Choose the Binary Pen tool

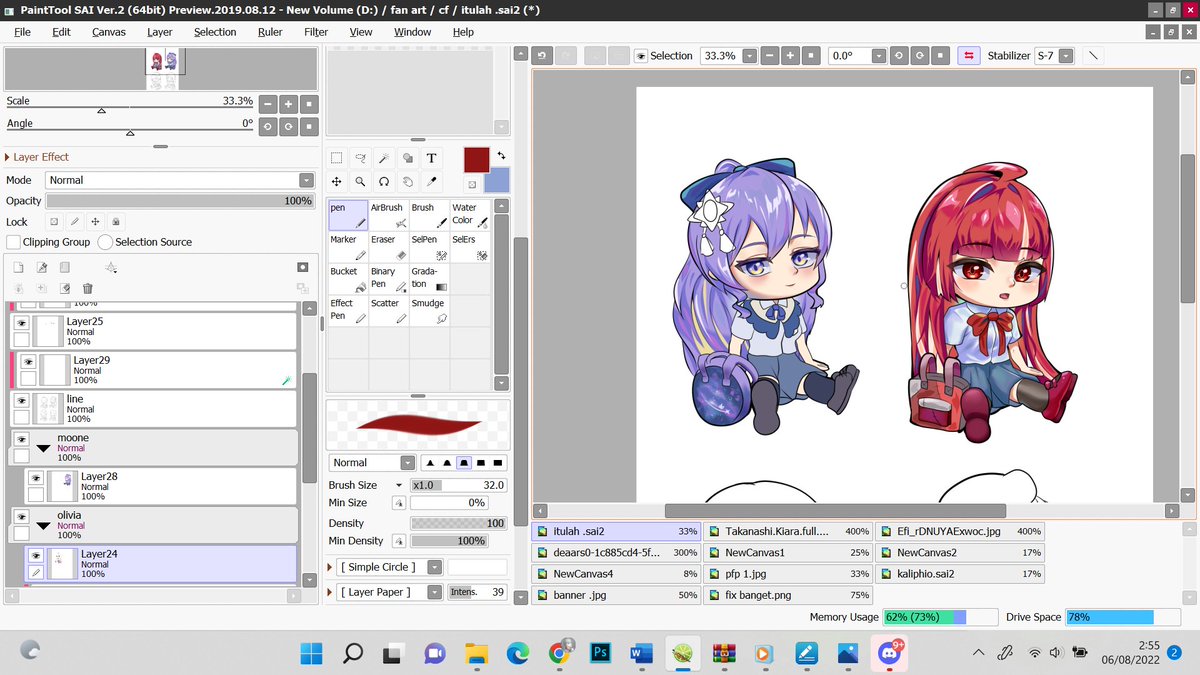(388, 279)
